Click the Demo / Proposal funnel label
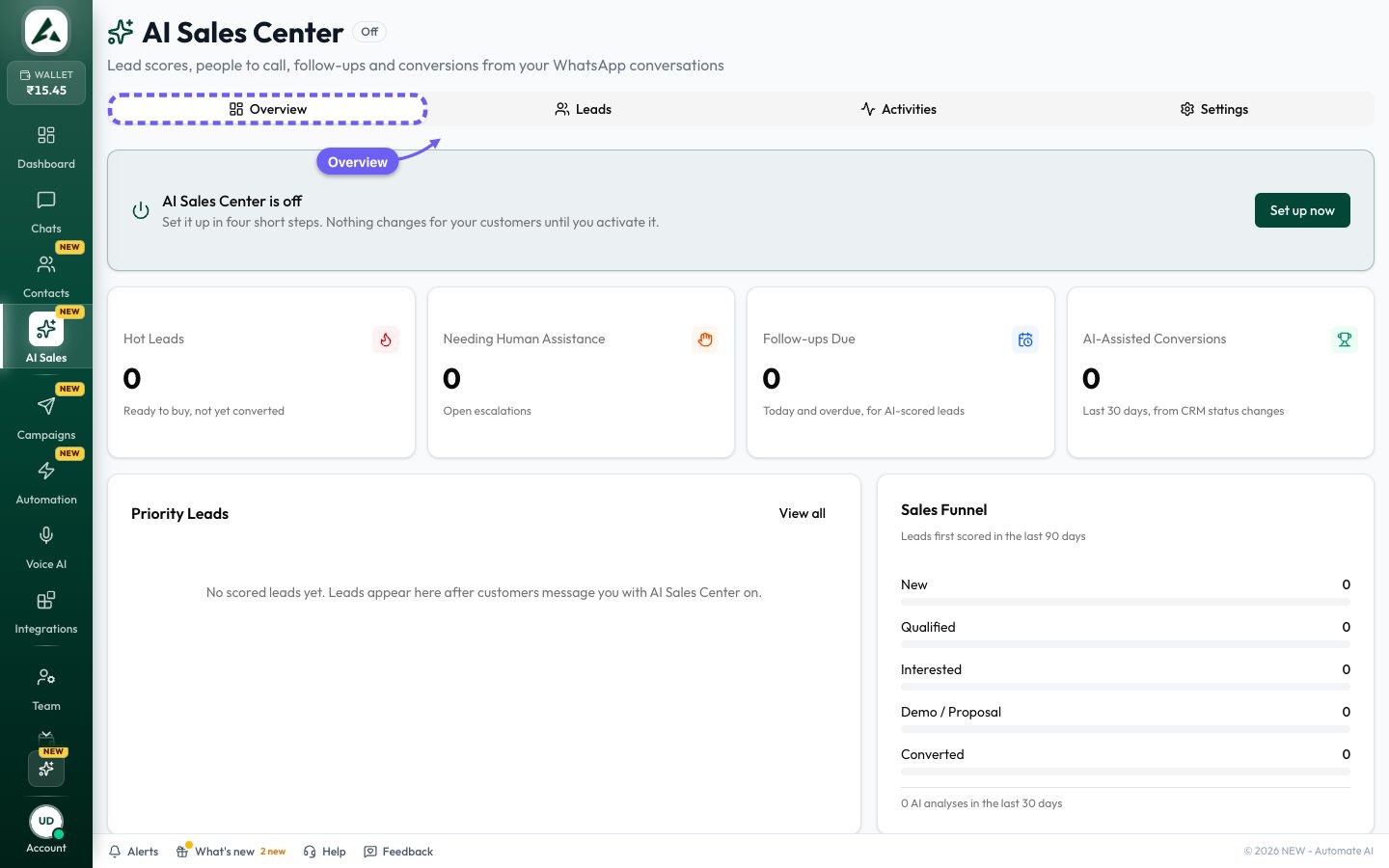This screenshot has height=868, width=1389. [951, 712]
